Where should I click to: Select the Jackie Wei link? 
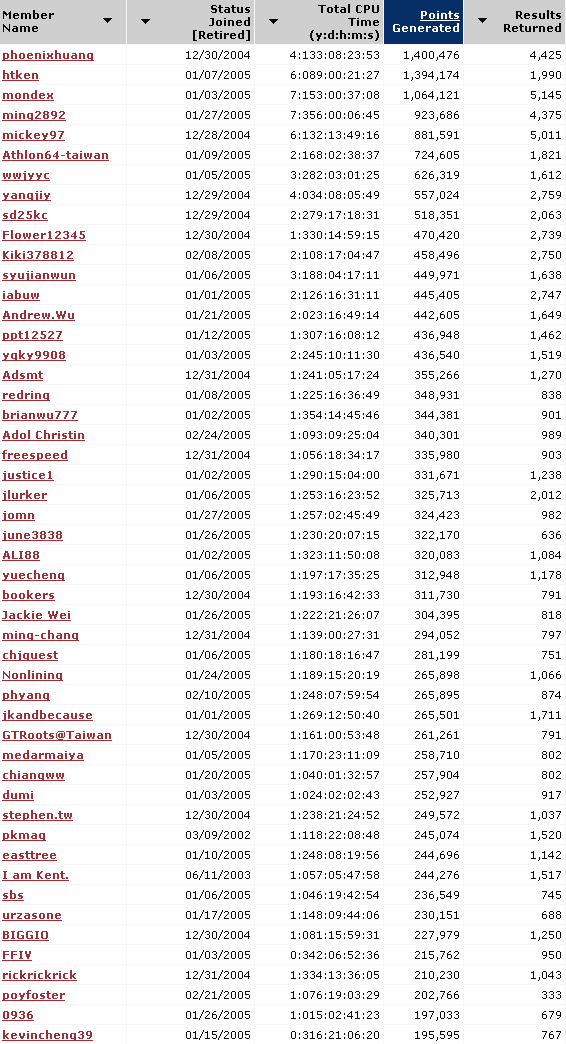[37, 615]
